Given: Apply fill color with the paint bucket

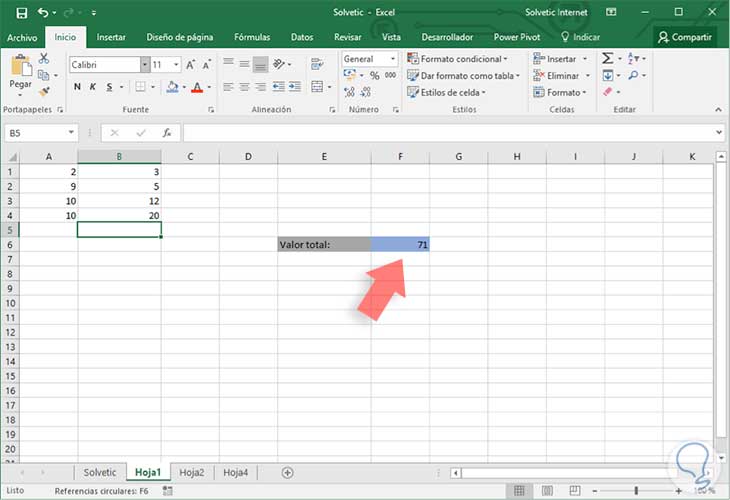Looking at the screenshot, I should point(172,87).
